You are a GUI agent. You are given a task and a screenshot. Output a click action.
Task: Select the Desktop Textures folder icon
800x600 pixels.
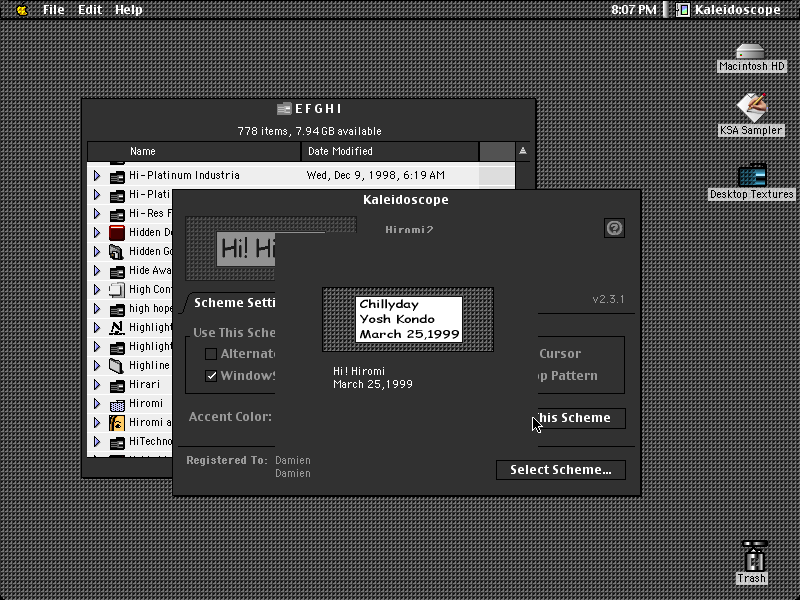tap(752, 176)
